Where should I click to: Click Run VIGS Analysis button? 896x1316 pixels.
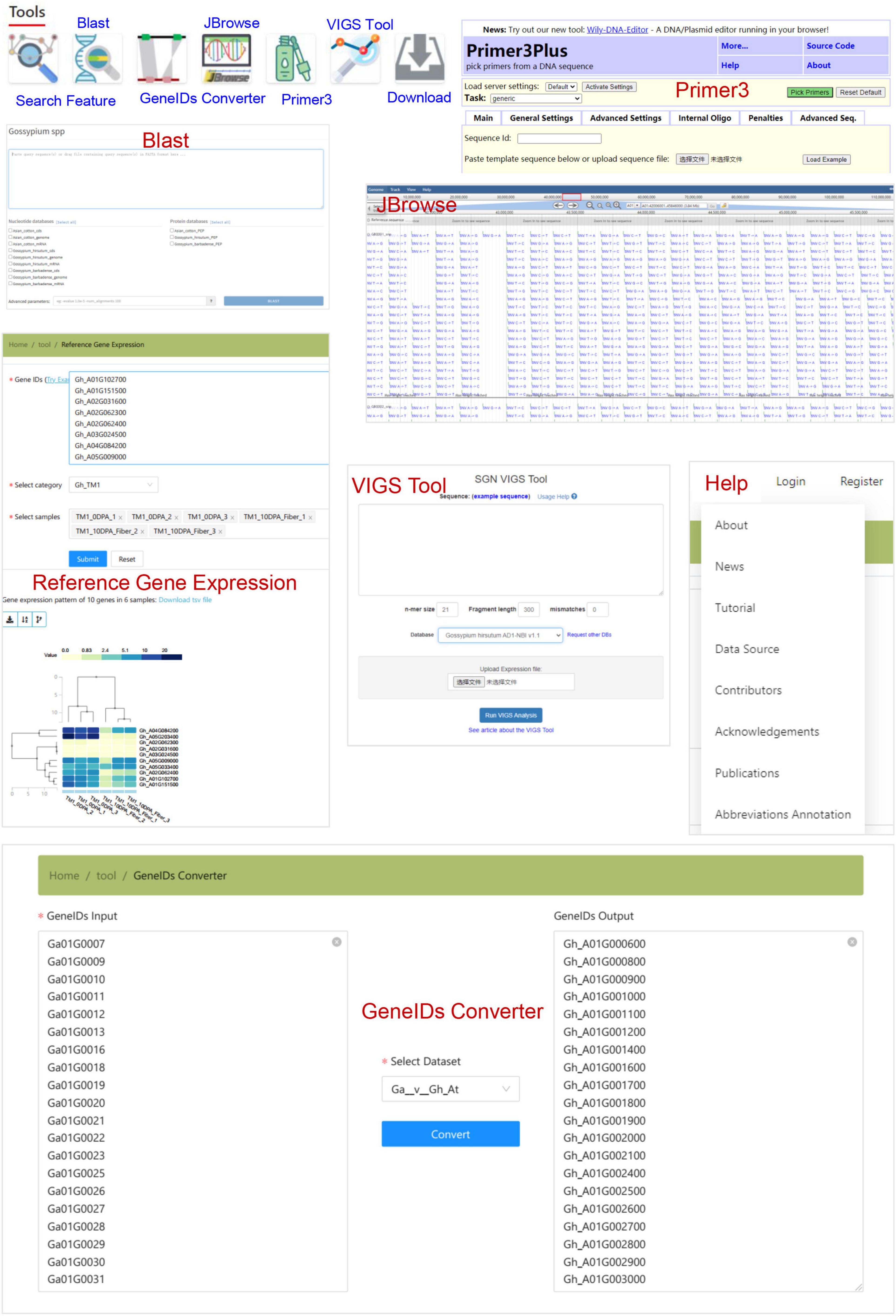click(x=510, y=715)
